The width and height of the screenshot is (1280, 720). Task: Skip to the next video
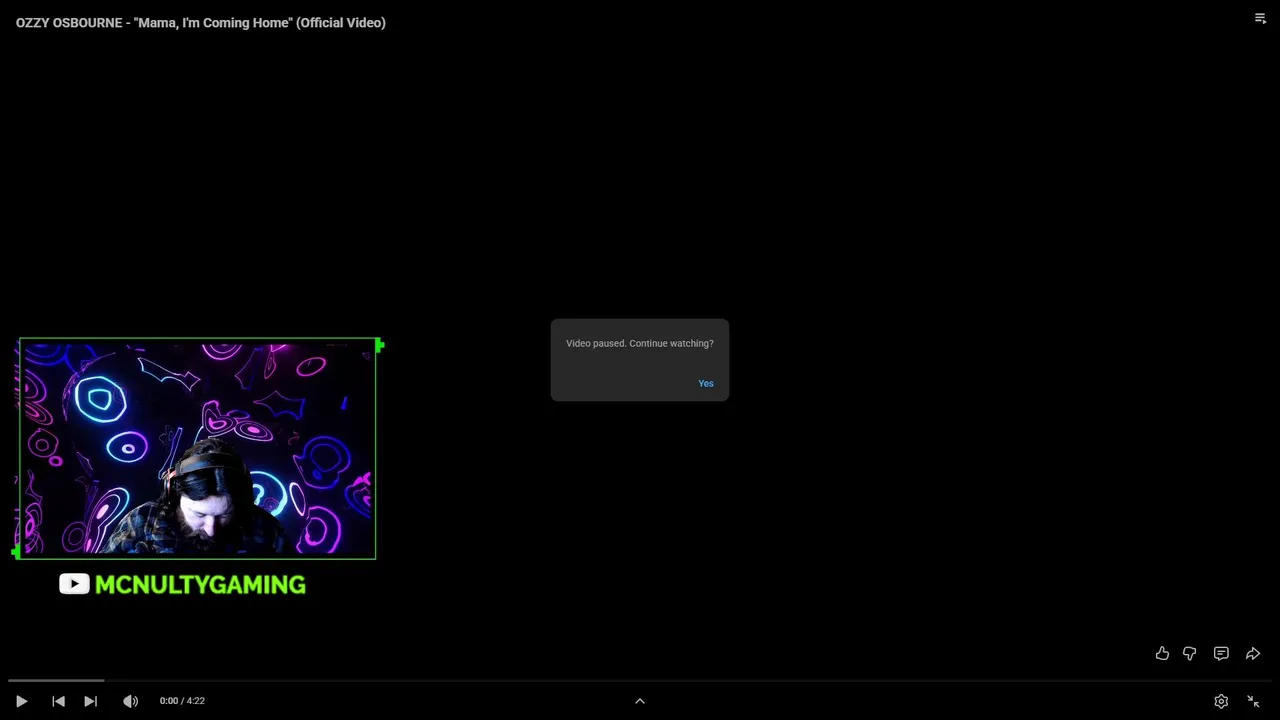(x=90, y=701)
